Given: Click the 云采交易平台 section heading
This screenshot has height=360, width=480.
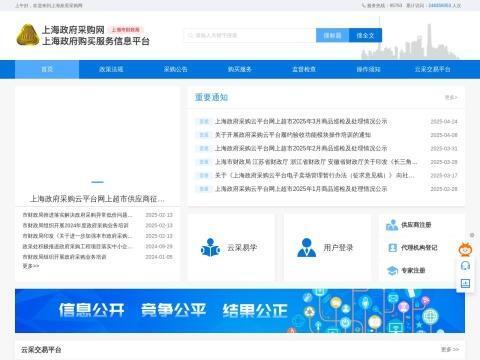Looking at the screenshot, I should [x=41, y=350].
